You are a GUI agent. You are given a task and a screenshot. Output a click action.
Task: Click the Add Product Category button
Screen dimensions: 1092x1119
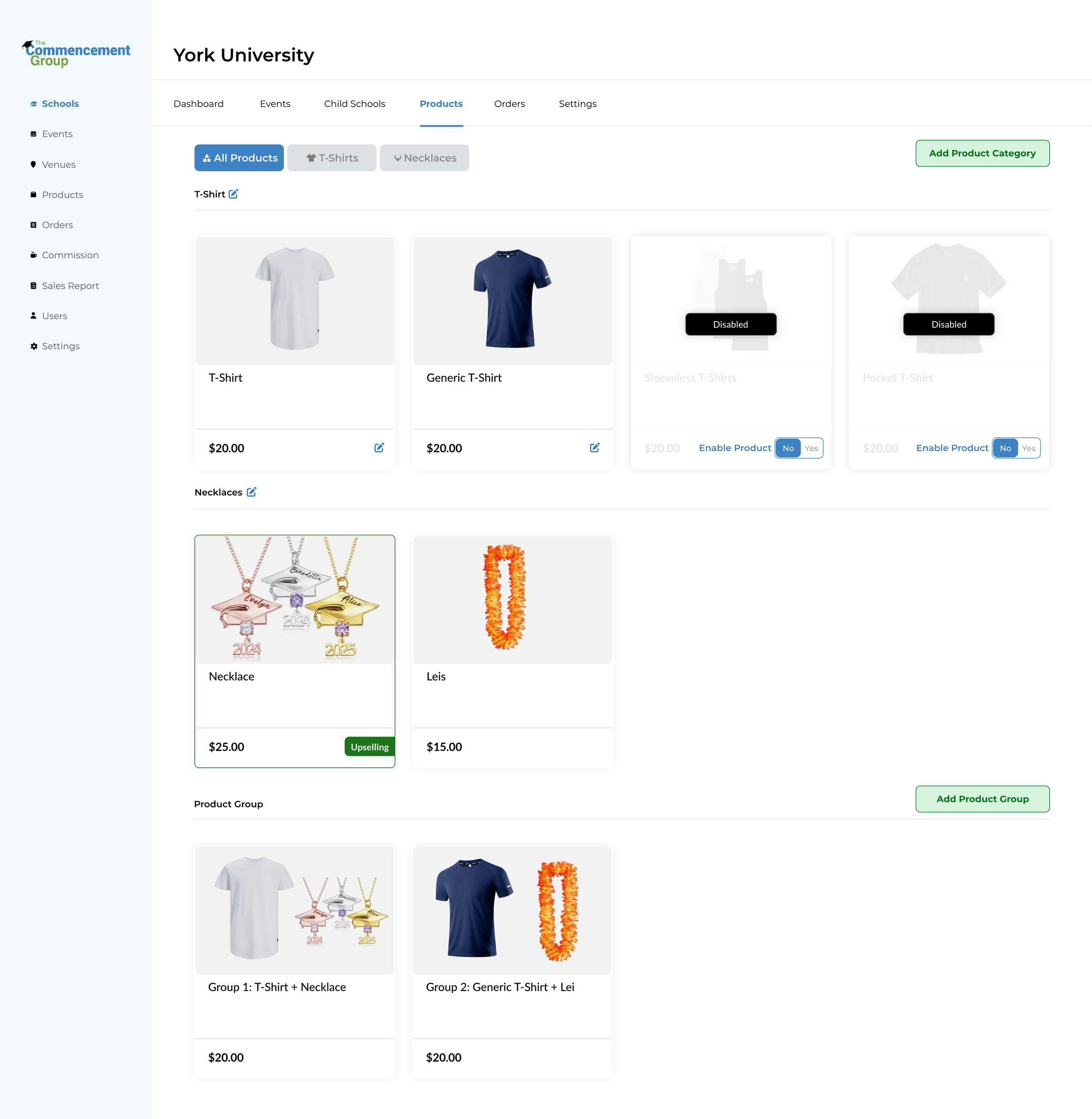pos(982,153)
